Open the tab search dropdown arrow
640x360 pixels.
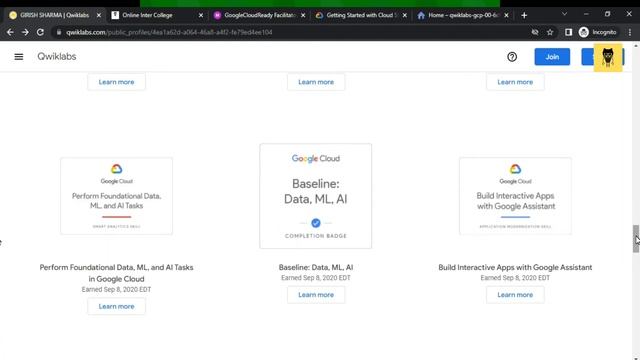point(564,14)
